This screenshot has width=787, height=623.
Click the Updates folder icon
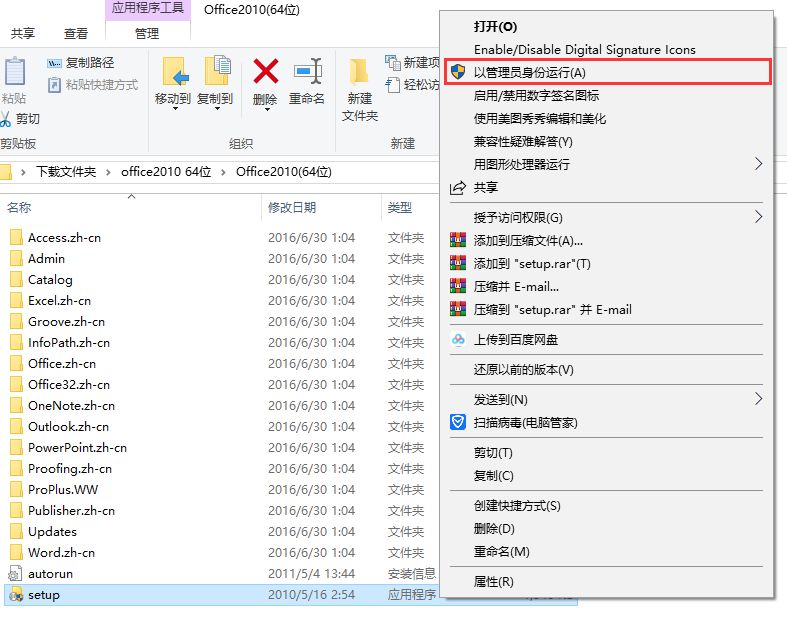point(16,531)
